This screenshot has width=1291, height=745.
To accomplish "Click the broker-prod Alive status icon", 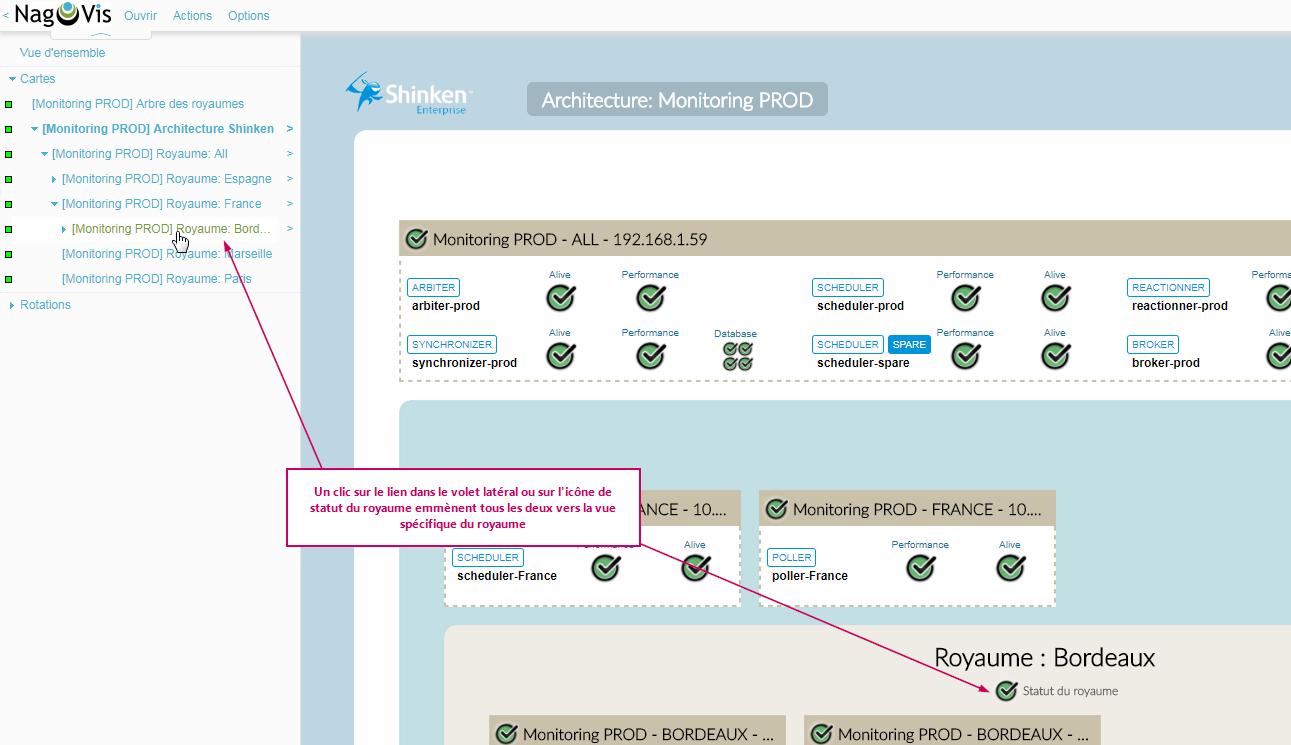I will [1278, 356].
